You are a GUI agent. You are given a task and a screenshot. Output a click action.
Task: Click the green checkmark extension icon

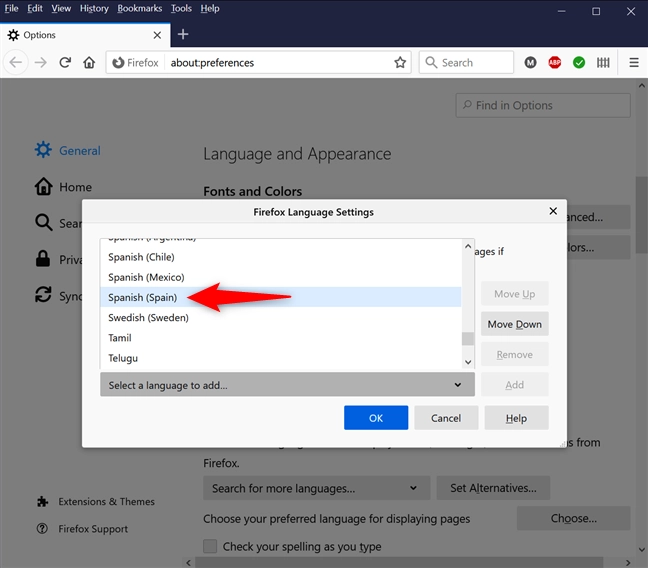tap(579, 62)
